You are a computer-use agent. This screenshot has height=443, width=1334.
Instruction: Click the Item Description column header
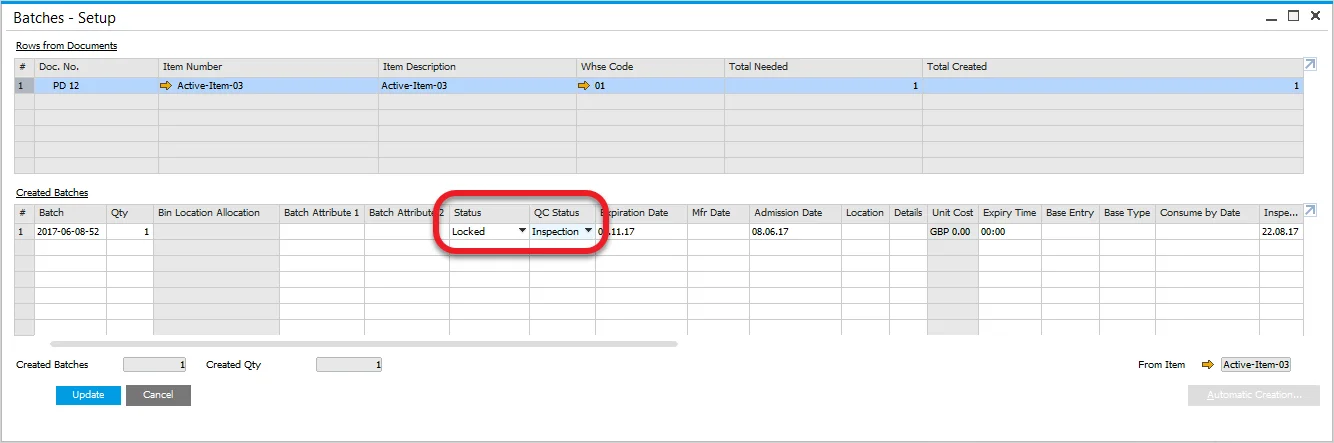(x=477, y=67)
